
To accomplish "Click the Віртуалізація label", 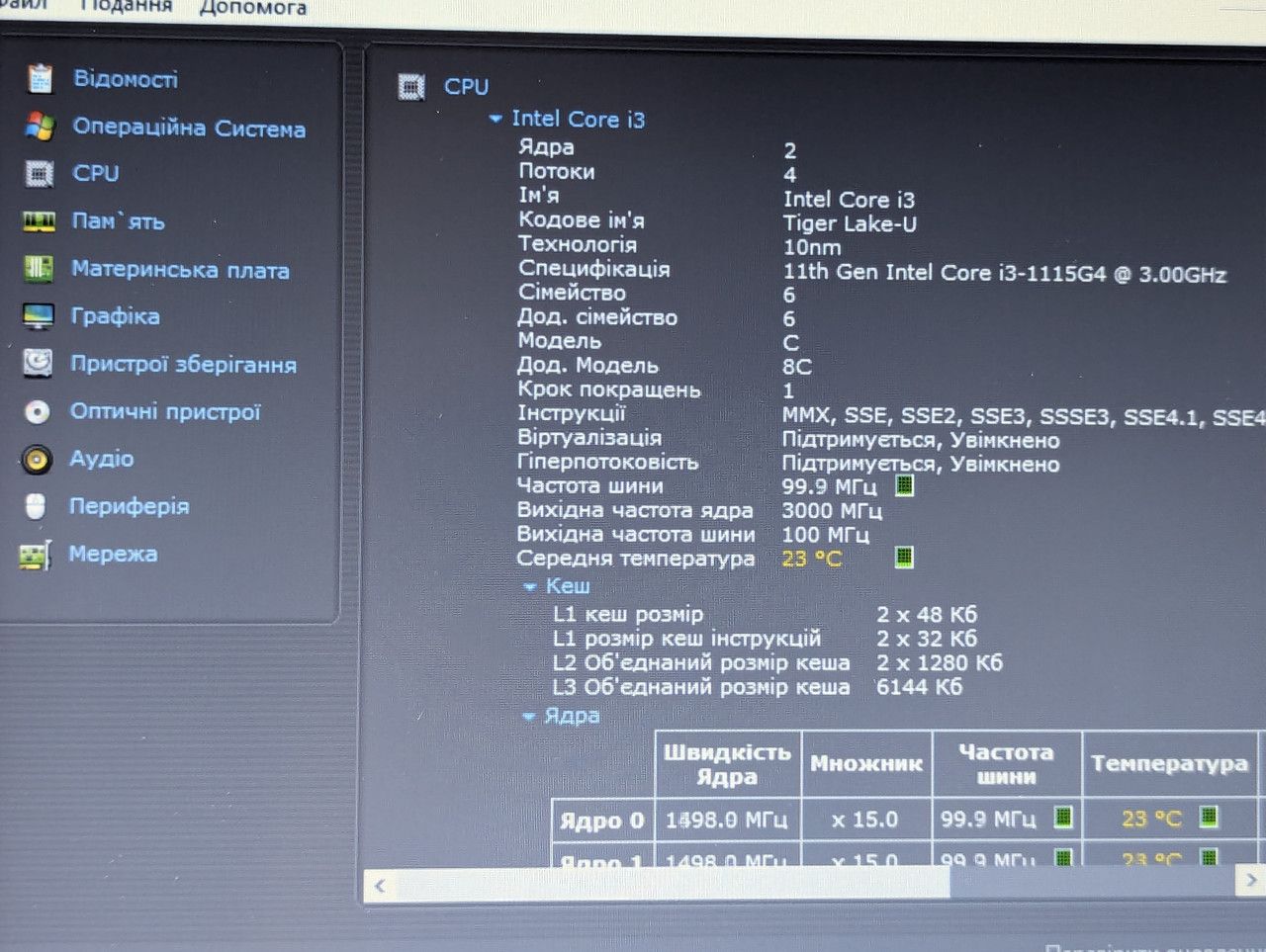I will point(589,437).
